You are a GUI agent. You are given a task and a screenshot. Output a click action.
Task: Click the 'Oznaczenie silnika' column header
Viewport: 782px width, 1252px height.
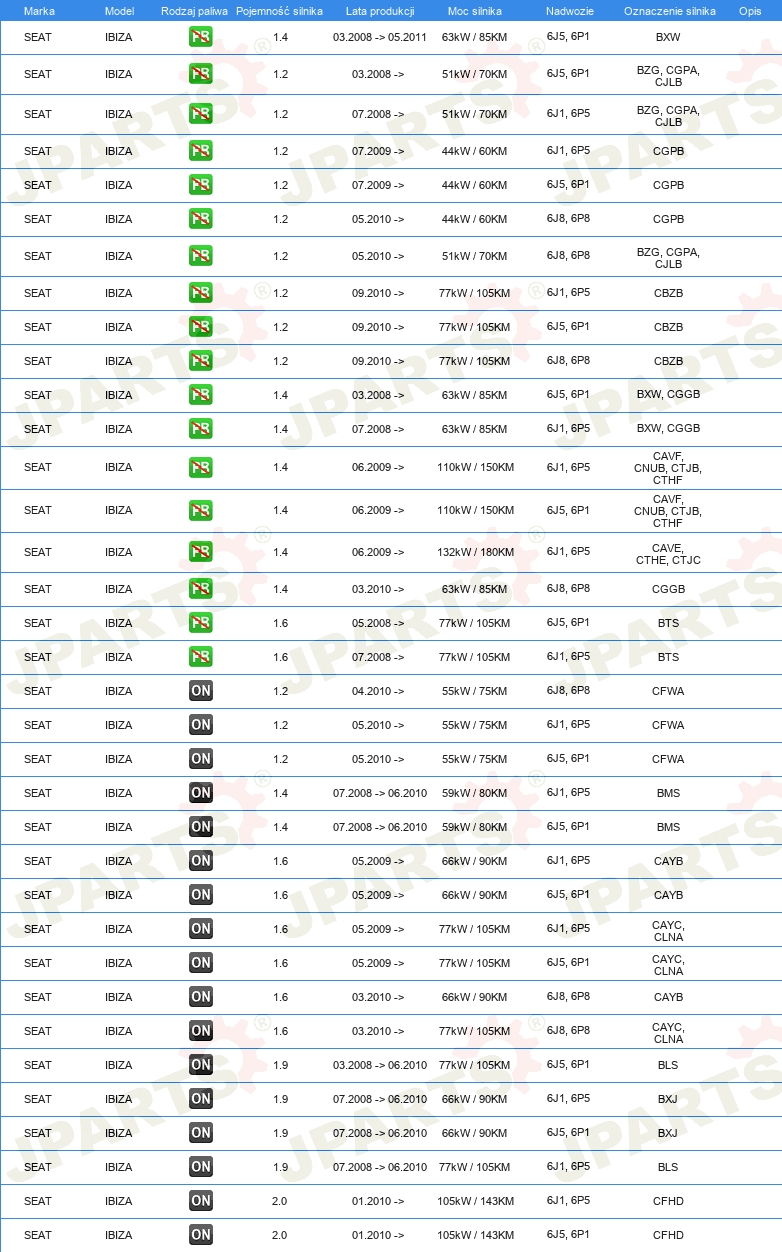pos(669,10)
